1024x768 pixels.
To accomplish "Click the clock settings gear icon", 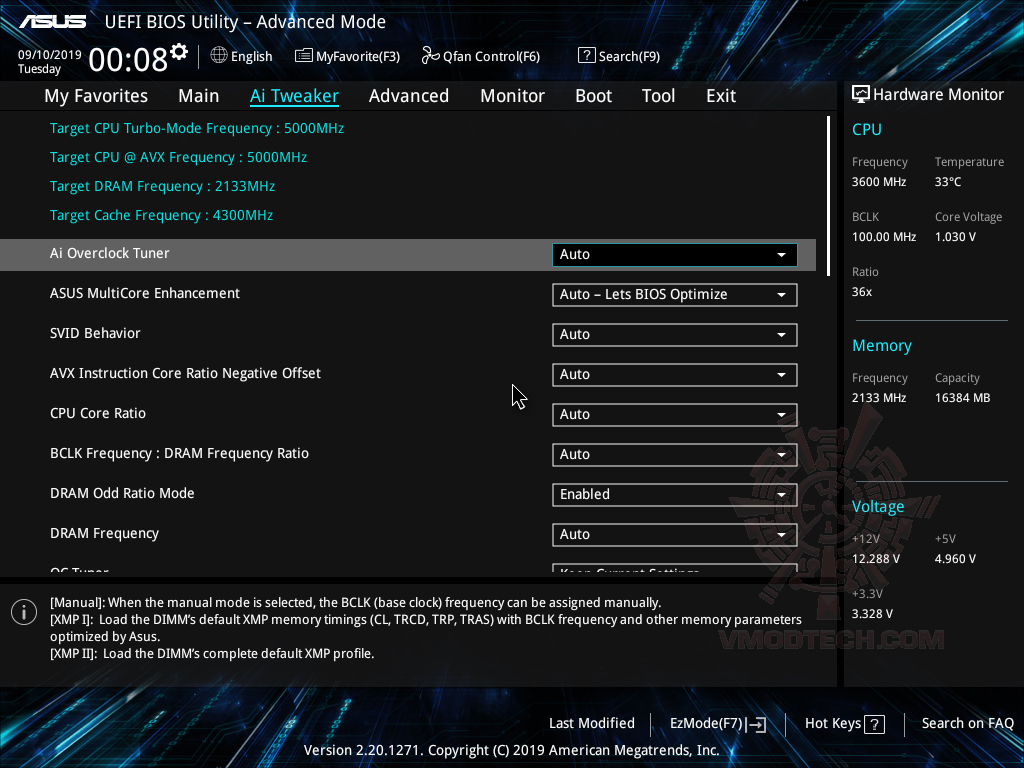I will click(178, 50).
